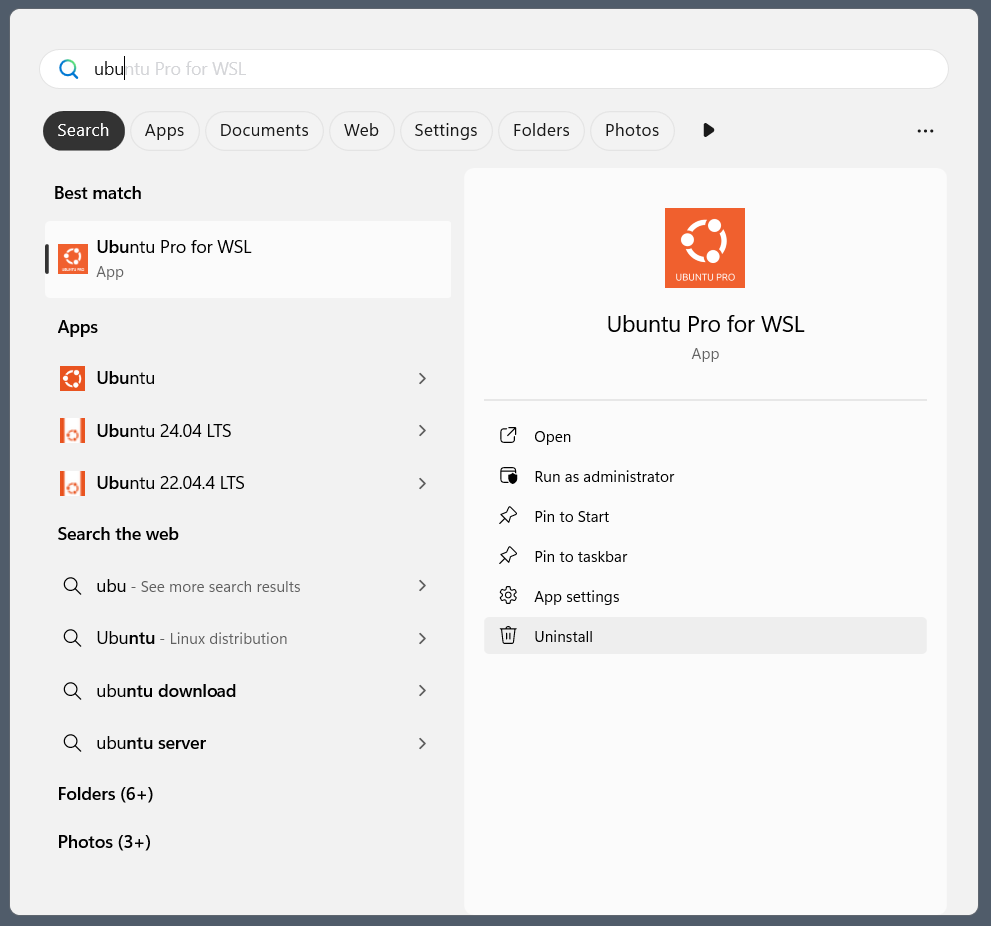Open the 'Photos (3+)' section header

coord(104,842)
